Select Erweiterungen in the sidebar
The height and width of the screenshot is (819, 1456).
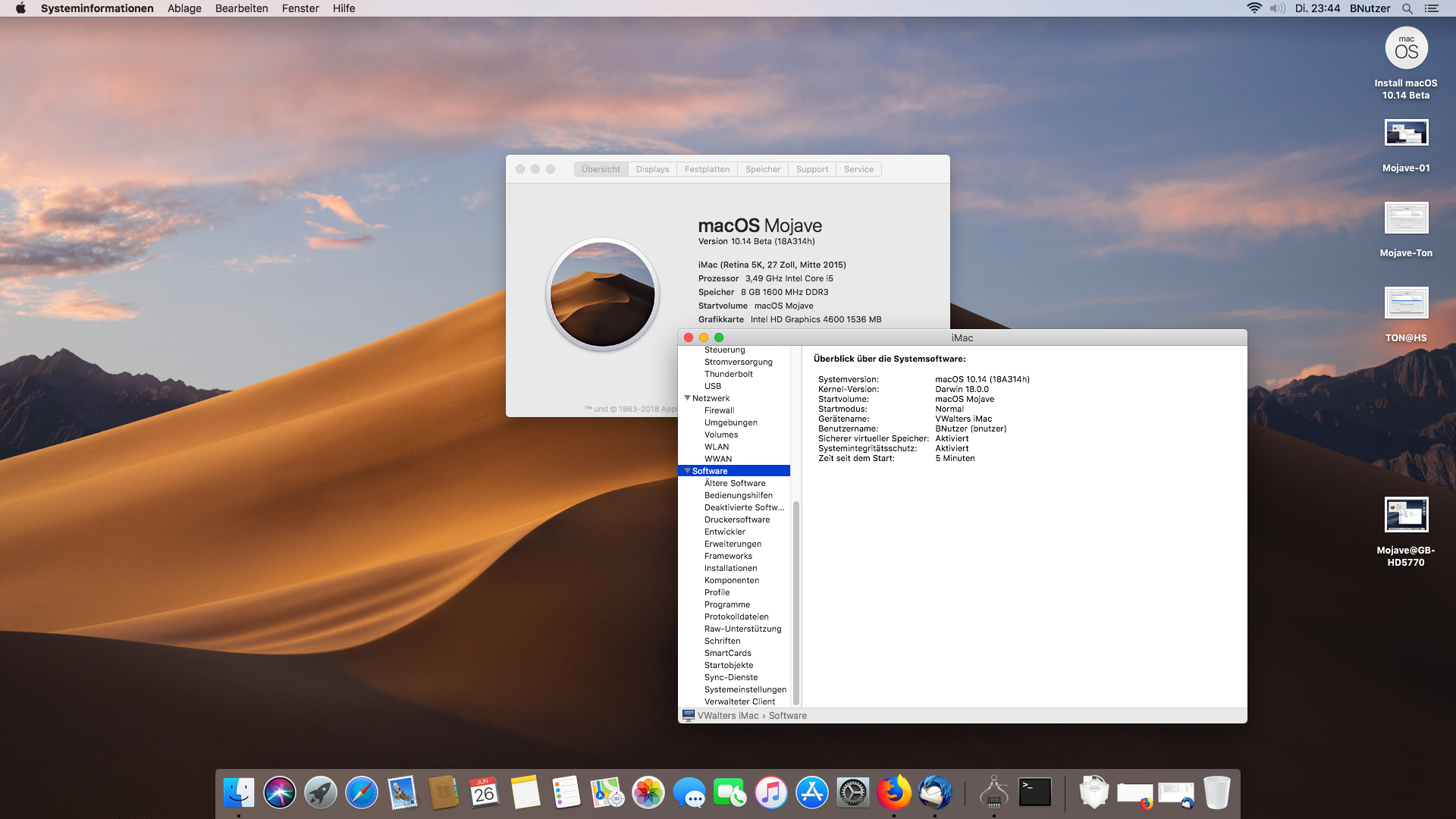(733, 544)
